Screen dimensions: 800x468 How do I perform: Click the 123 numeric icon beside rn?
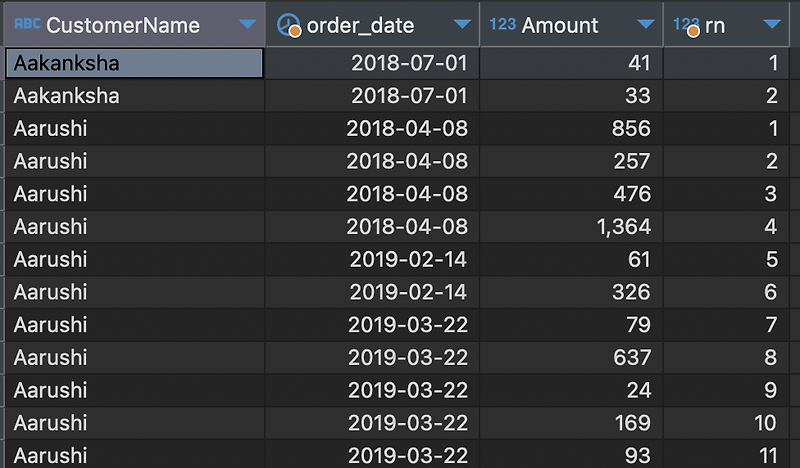click(686, 25)
